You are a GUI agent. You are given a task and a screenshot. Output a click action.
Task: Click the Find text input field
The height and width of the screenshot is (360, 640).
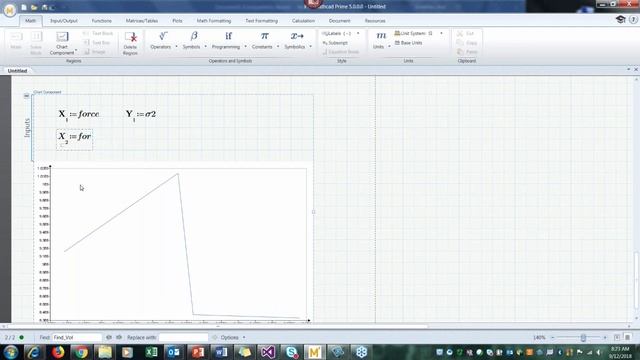click(x=77, y=338)
